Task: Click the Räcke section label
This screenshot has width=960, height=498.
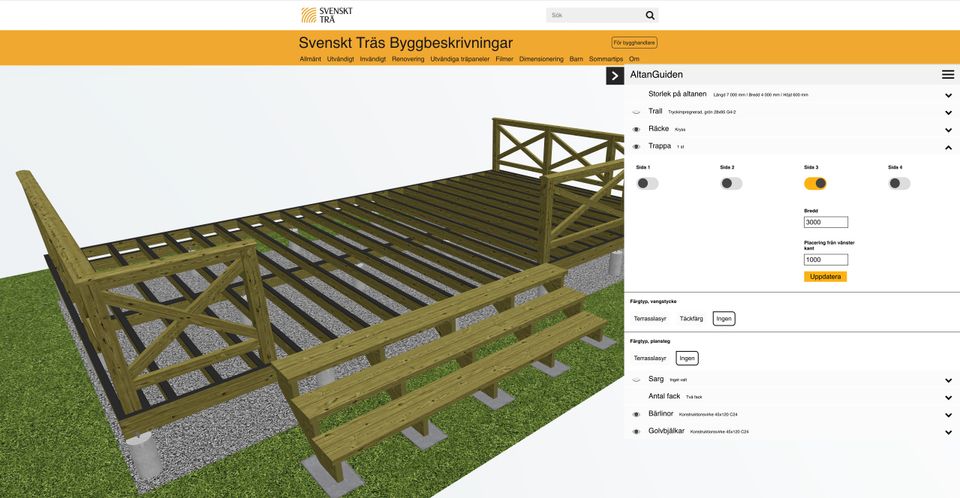Action: click(658, 129)
